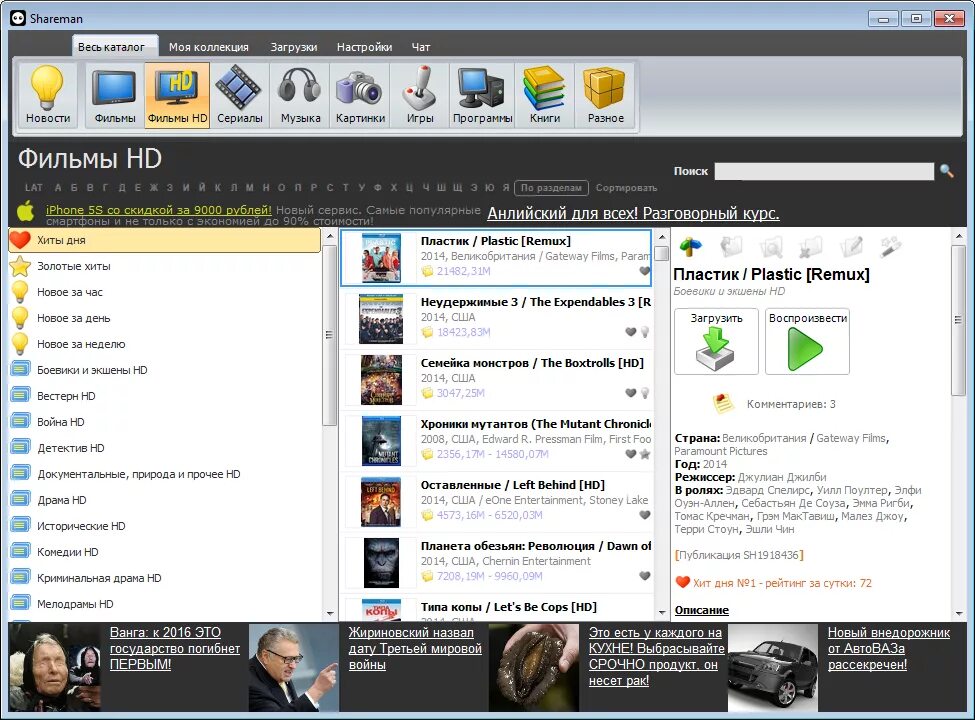Click the green apple ad icon
Image resolution: width=975 pixels, height=720 pixels.
click(25, 211)
